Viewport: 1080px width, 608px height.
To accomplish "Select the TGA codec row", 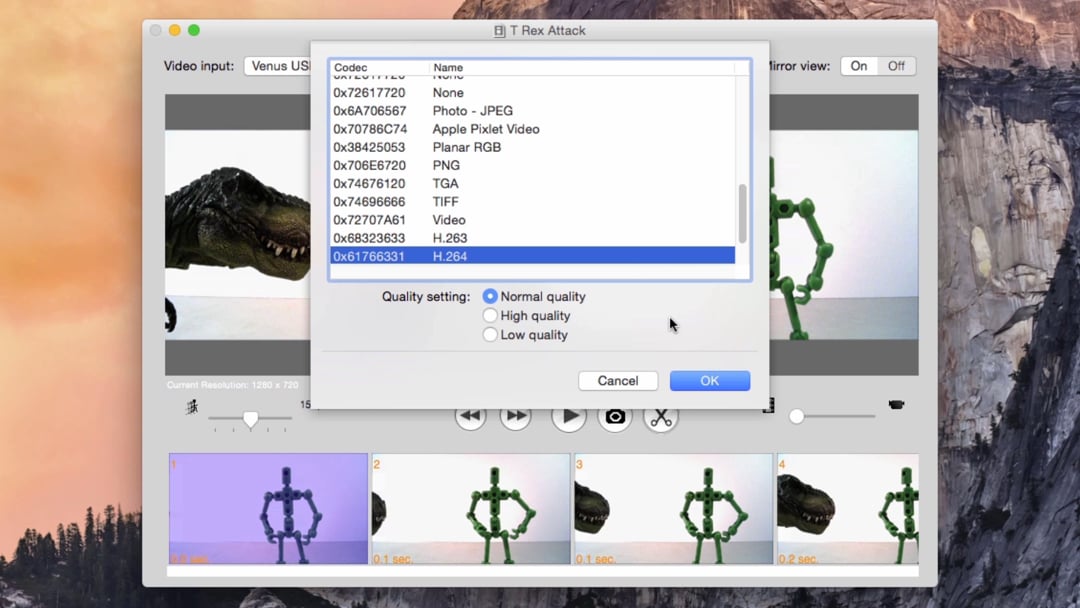I will click(532, 183).
